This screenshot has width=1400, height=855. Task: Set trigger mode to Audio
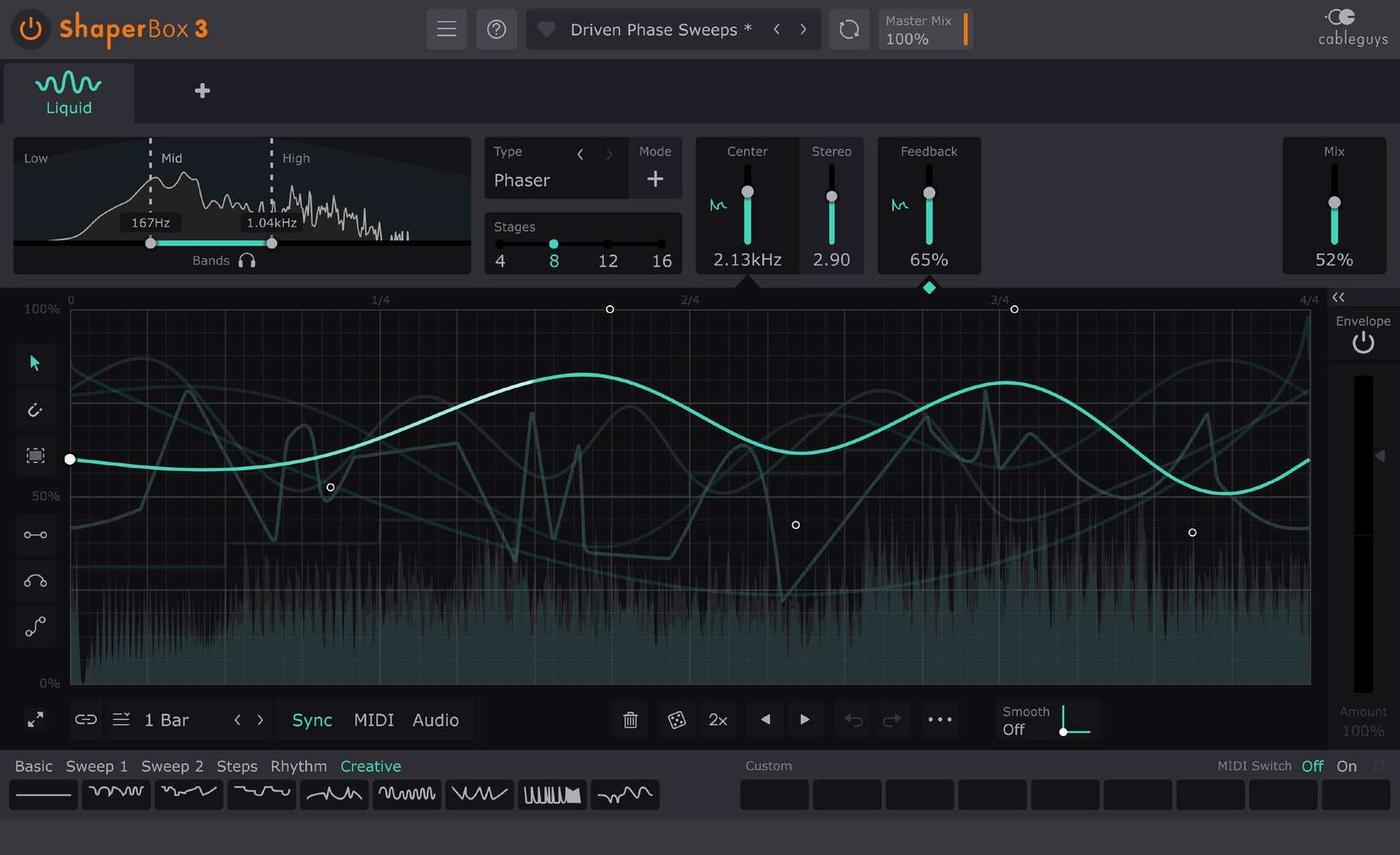point(435,719)
